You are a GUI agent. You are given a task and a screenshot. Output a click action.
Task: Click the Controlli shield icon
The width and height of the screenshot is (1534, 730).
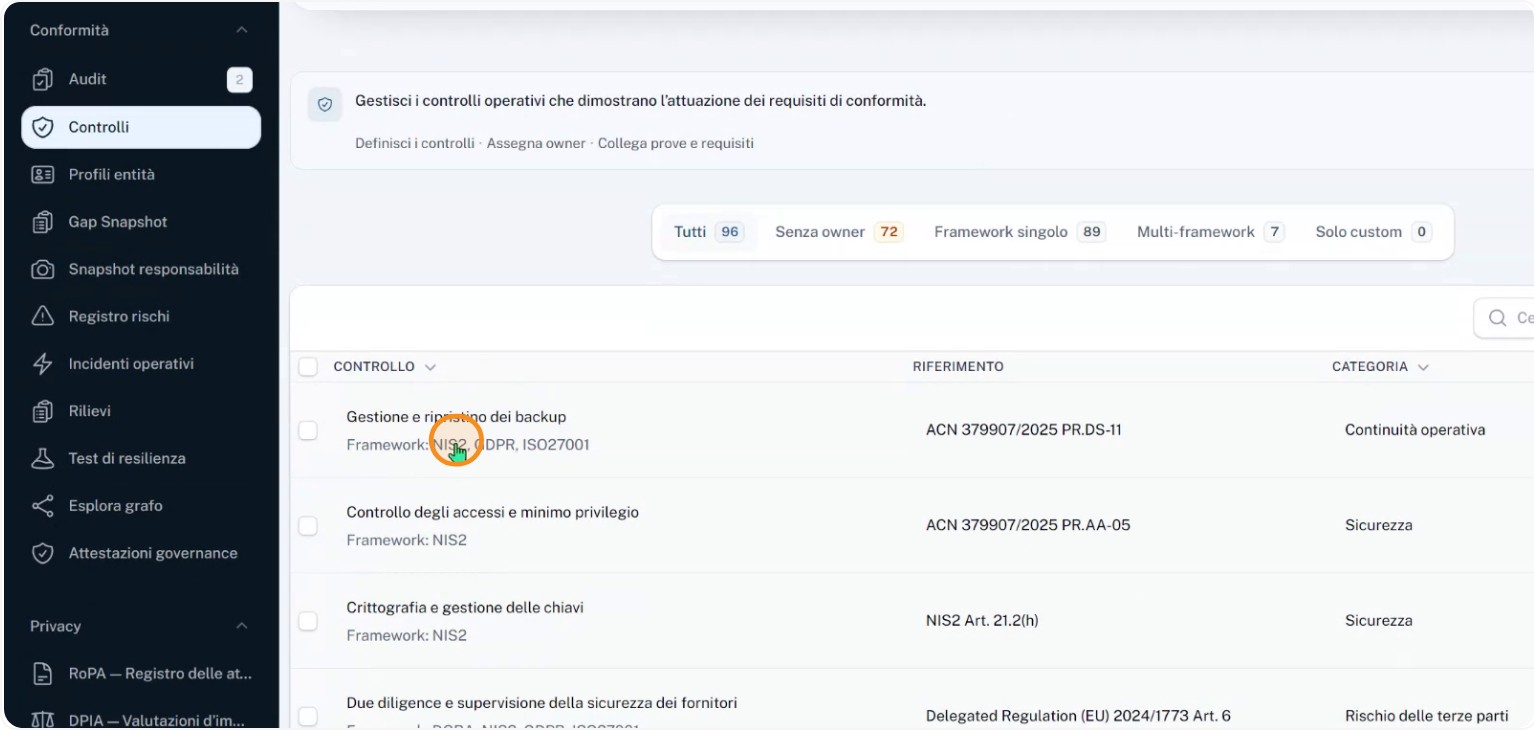pos(42,127)
